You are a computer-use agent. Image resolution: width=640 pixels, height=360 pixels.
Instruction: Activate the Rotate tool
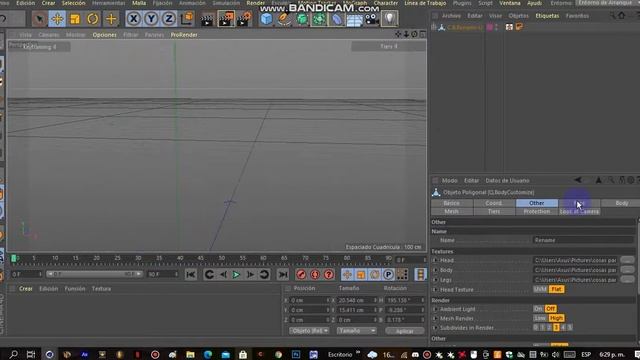coord(93,19)
